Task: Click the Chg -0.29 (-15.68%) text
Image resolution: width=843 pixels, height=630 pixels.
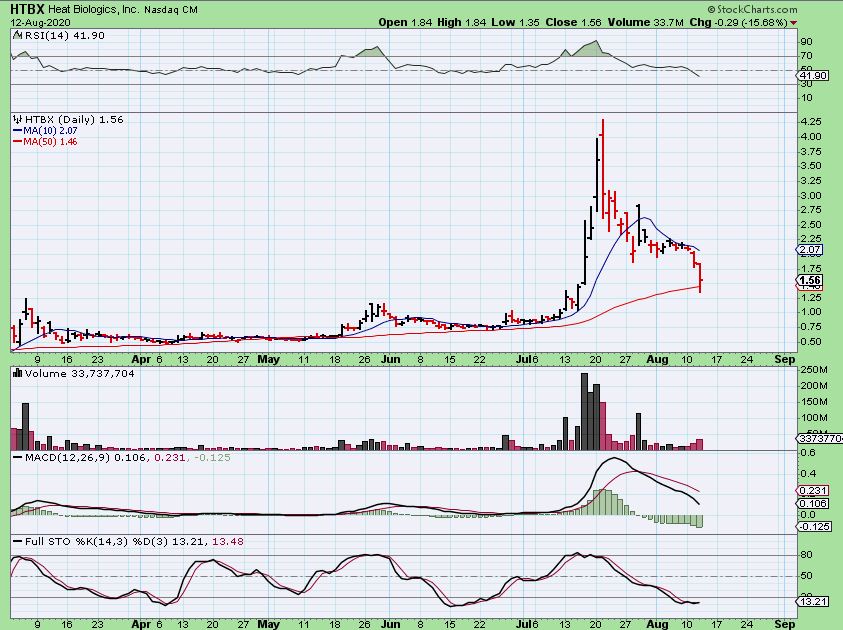Action: [739, 23]
